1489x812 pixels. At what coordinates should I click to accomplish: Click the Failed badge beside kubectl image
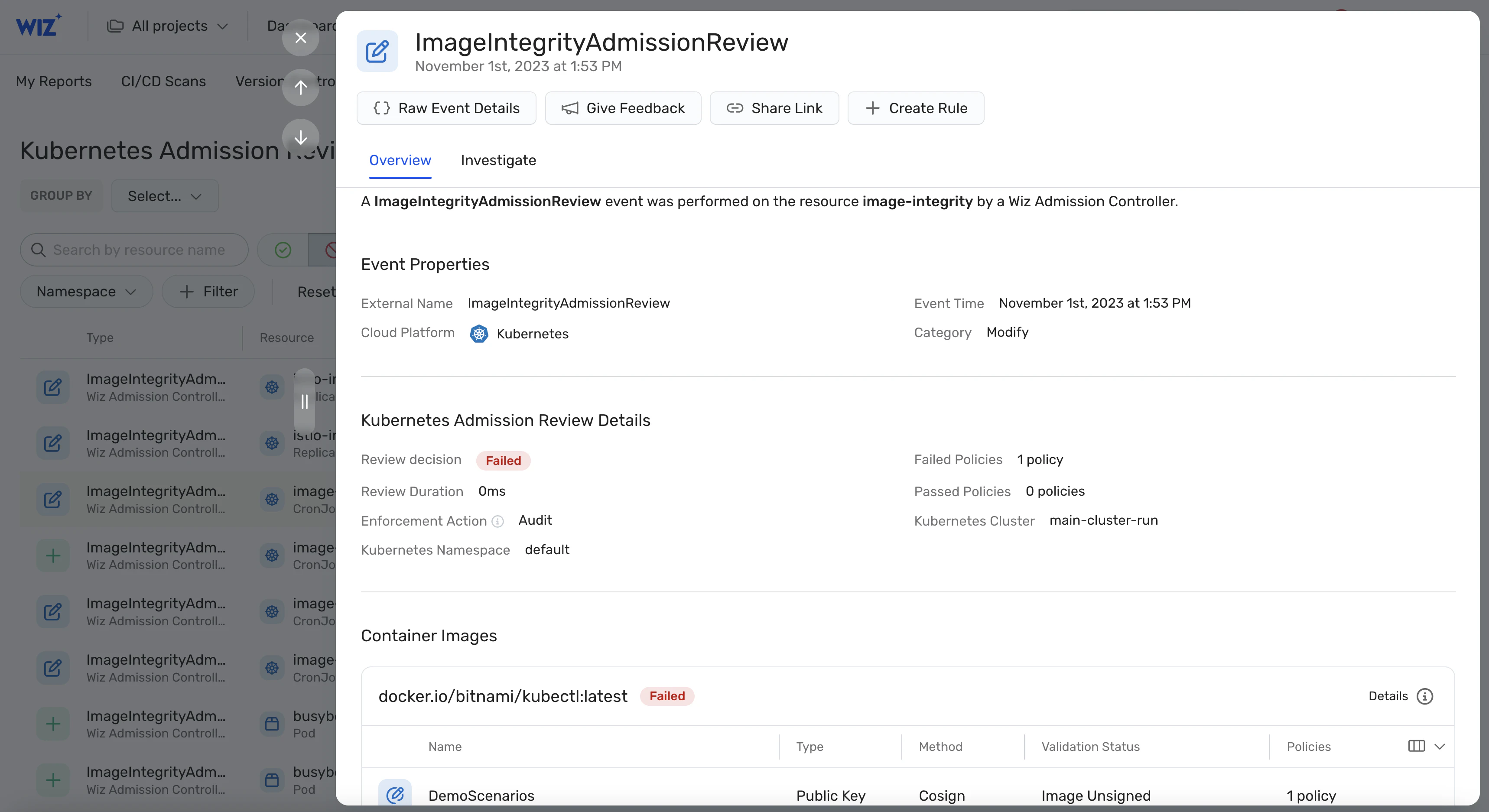[x=667, y=696]
